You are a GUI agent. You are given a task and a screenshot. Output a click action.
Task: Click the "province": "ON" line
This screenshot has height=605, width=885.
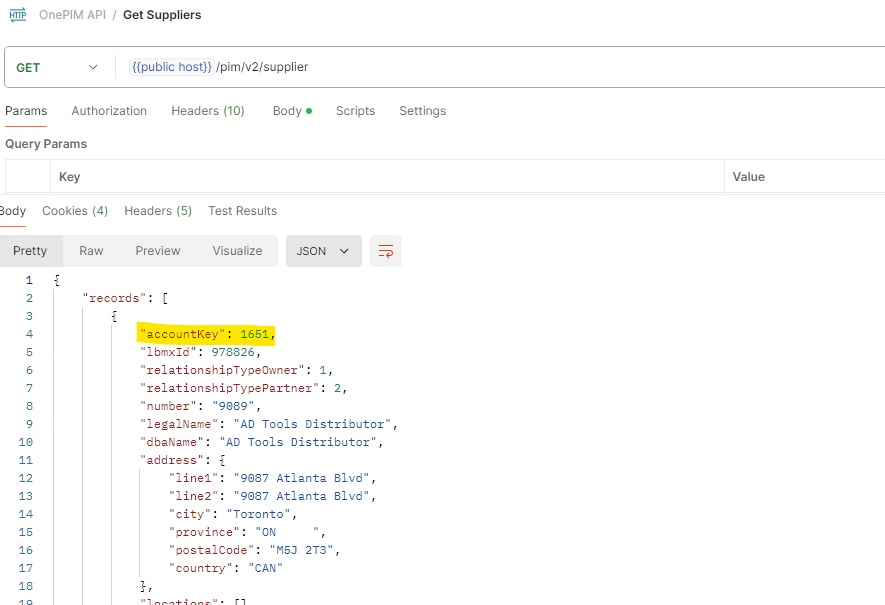(247, 532)
